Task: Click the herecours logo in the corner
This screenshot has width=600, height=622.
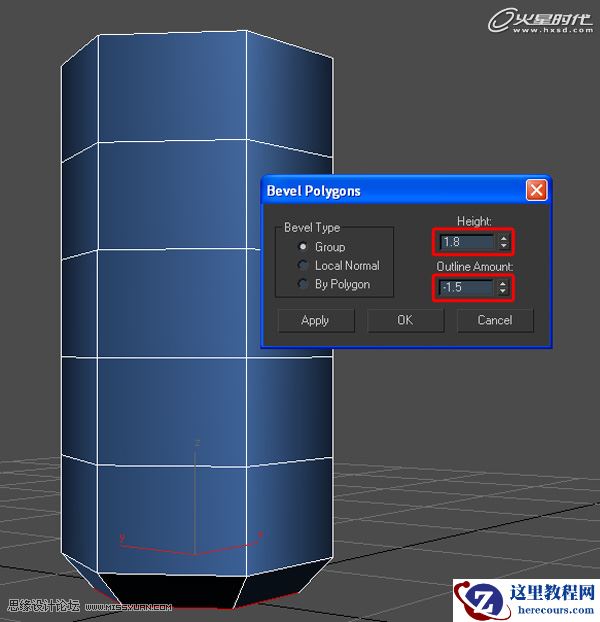Action: 526,600
